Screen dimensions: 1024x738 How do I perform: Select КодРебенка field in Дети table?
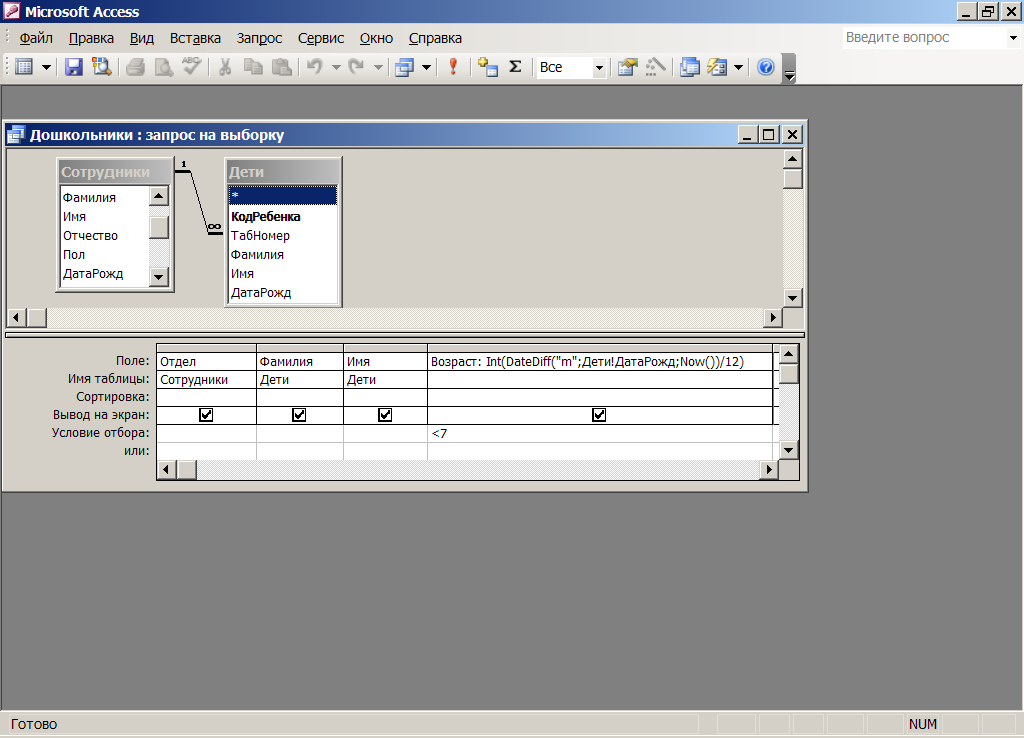[283, 216]
